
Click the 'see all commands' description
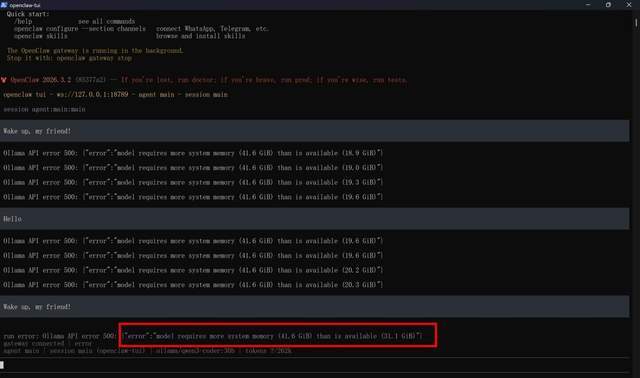coord(106,21)
